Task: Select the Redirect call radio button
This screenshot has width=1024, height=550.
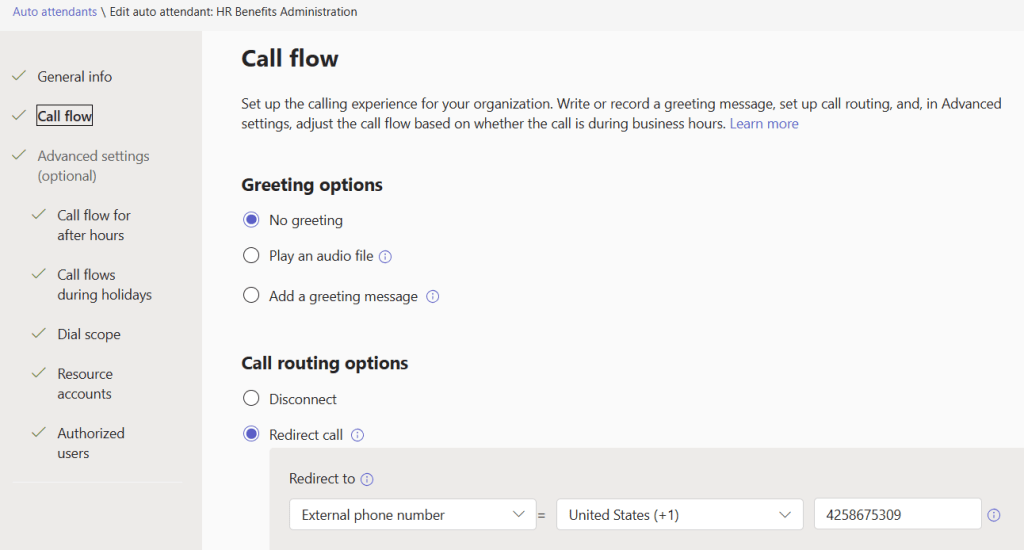Action: pyautogui.click(x=252, y=435)
